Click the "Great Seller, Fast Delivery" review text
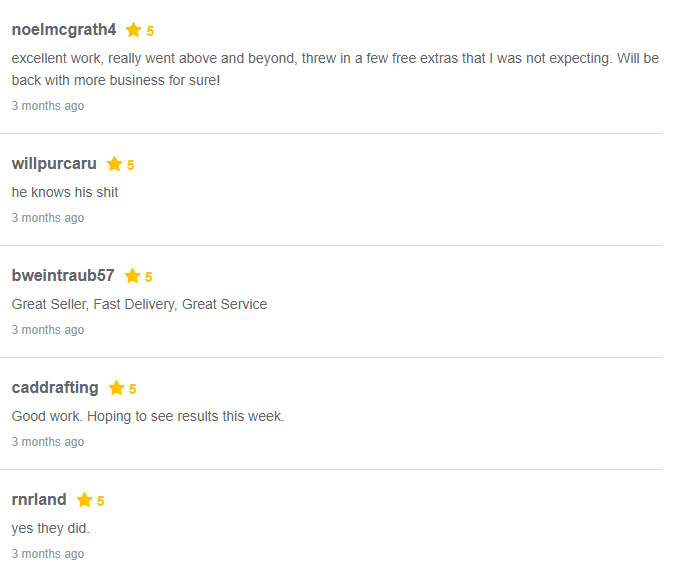This screenshot has height=577, width=681. pyautogui.click(x=139, y=304)
